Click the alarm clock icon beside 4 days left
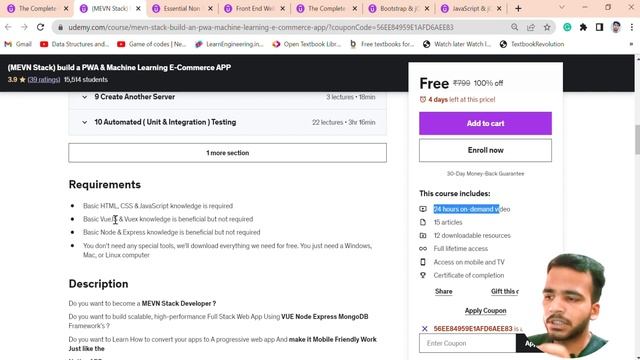 pos(423,100)
